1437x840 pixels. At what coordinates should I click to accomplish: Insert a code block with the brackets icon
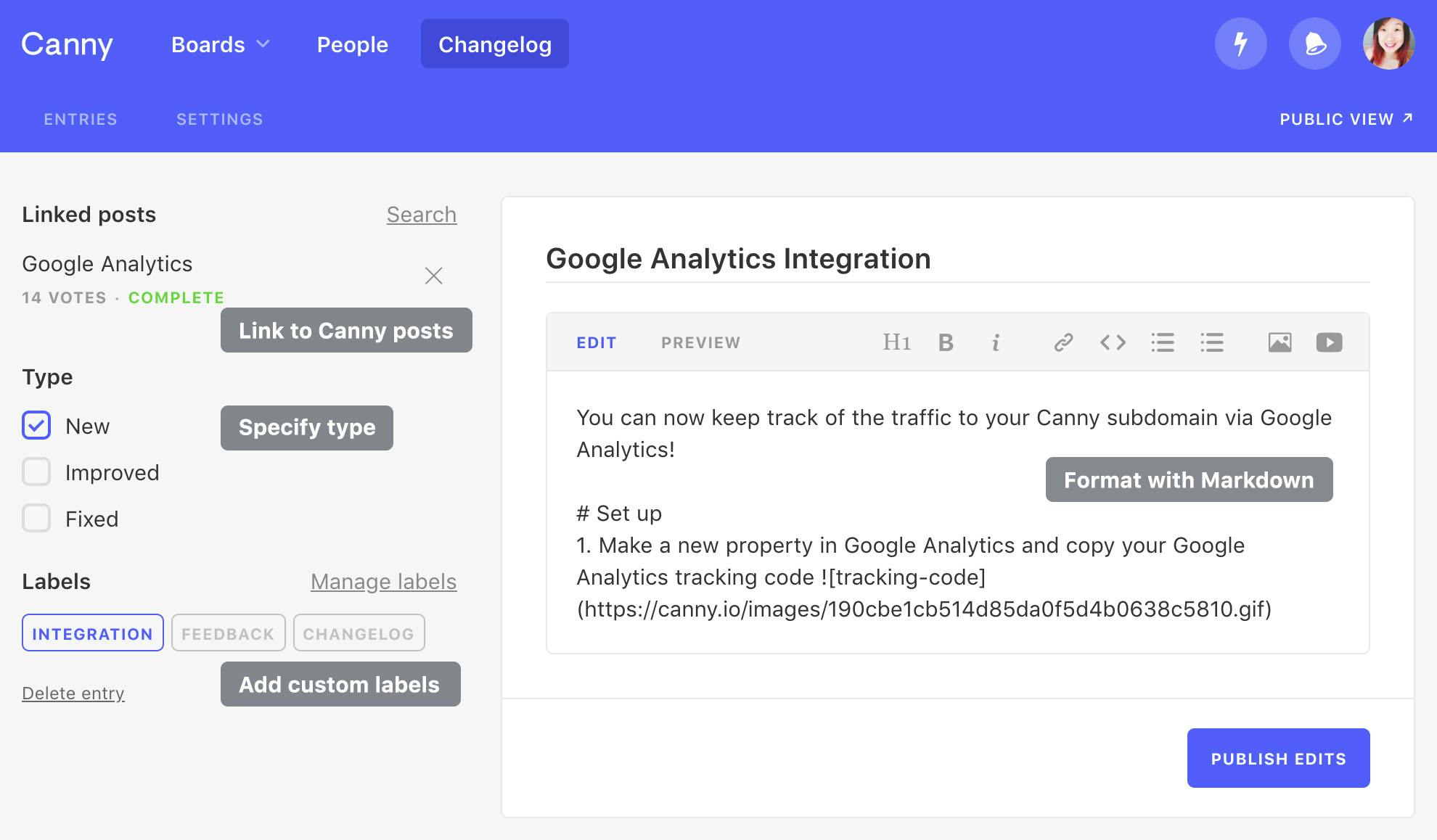click(x=1113, y=342)
